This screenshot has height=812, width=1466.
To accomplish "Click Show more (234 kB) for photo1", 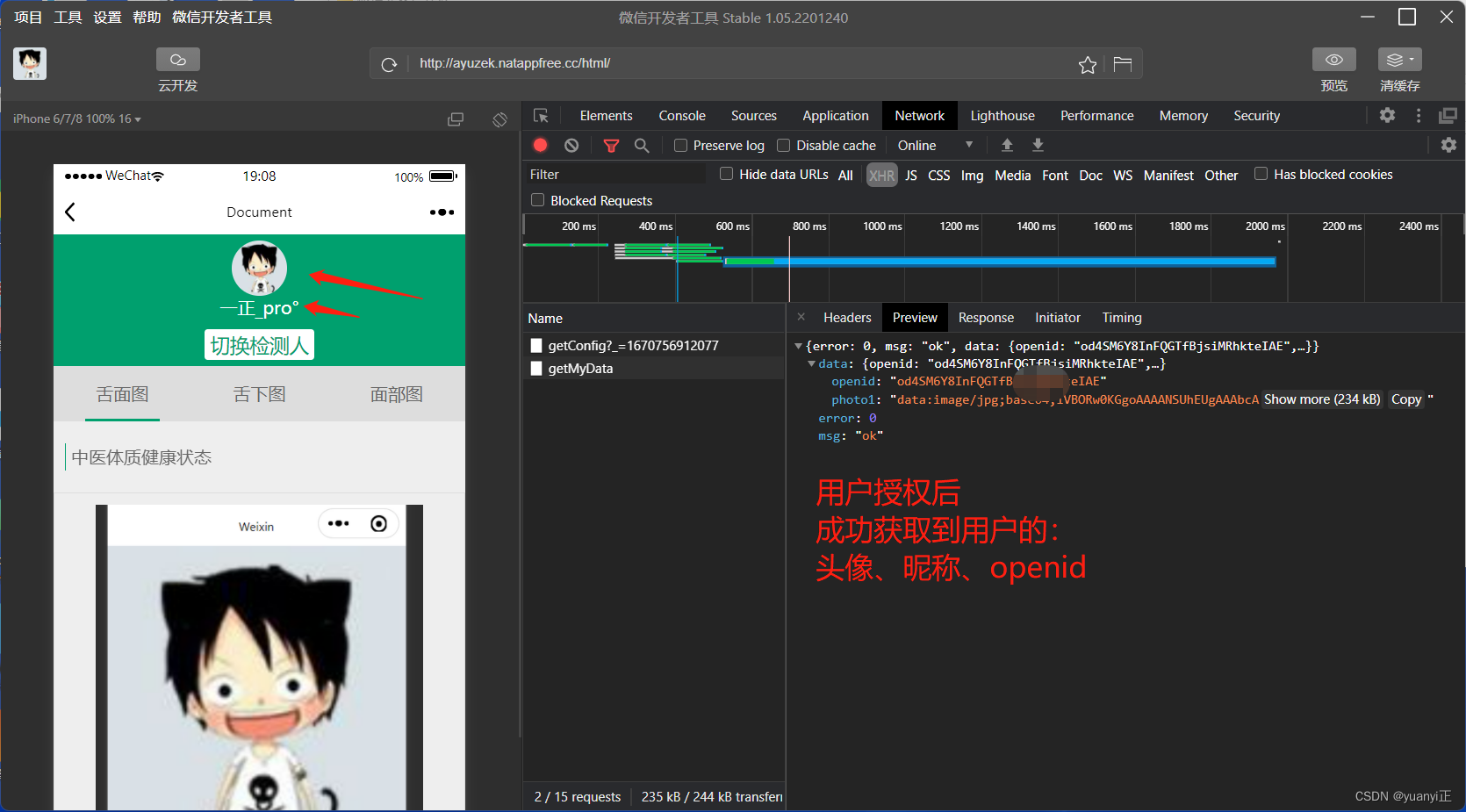I will (x=1321, y=399).
